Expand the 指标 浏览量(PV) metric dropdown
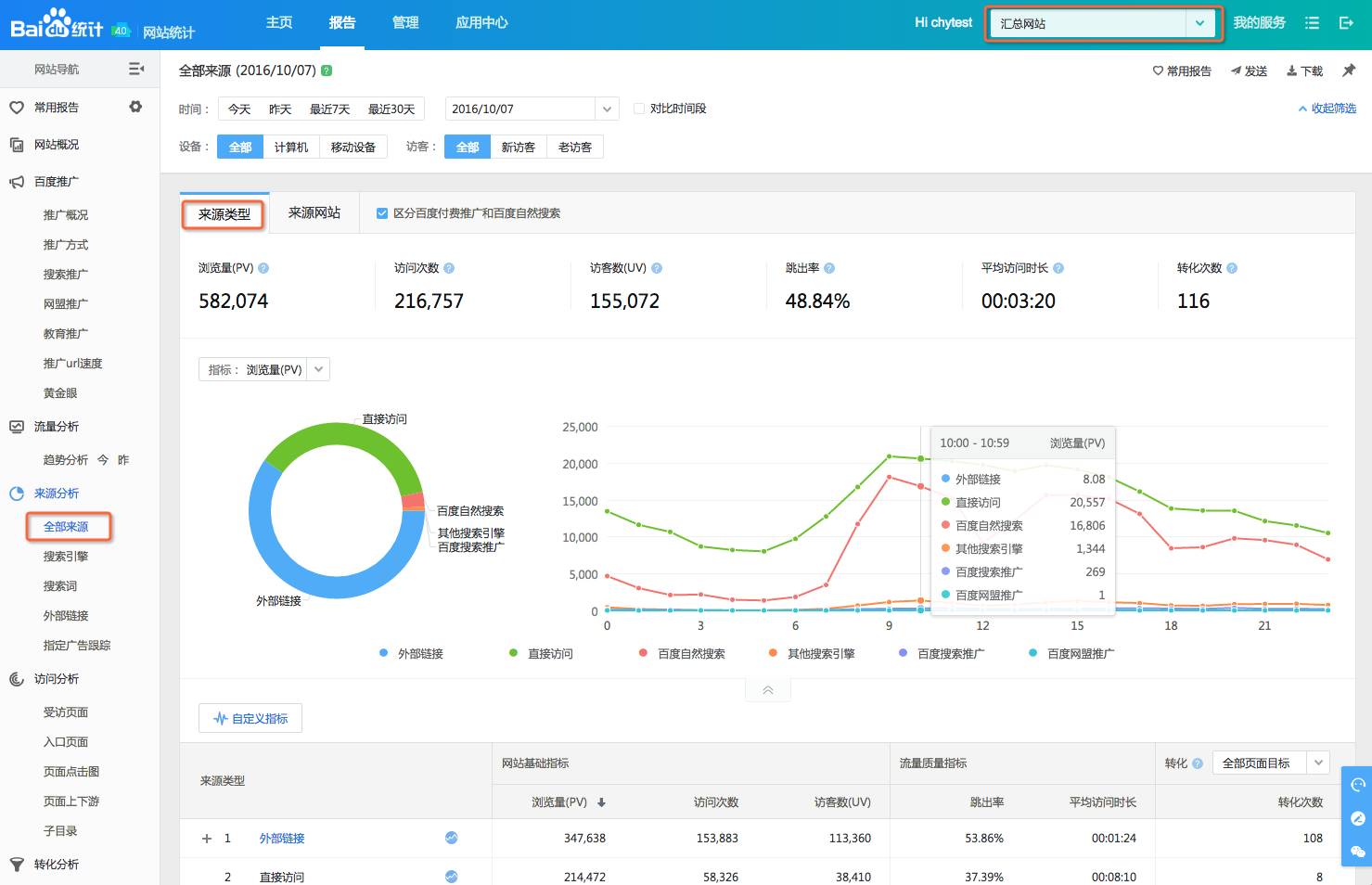Screen dimensions: 1372x885 coord(318,369)
